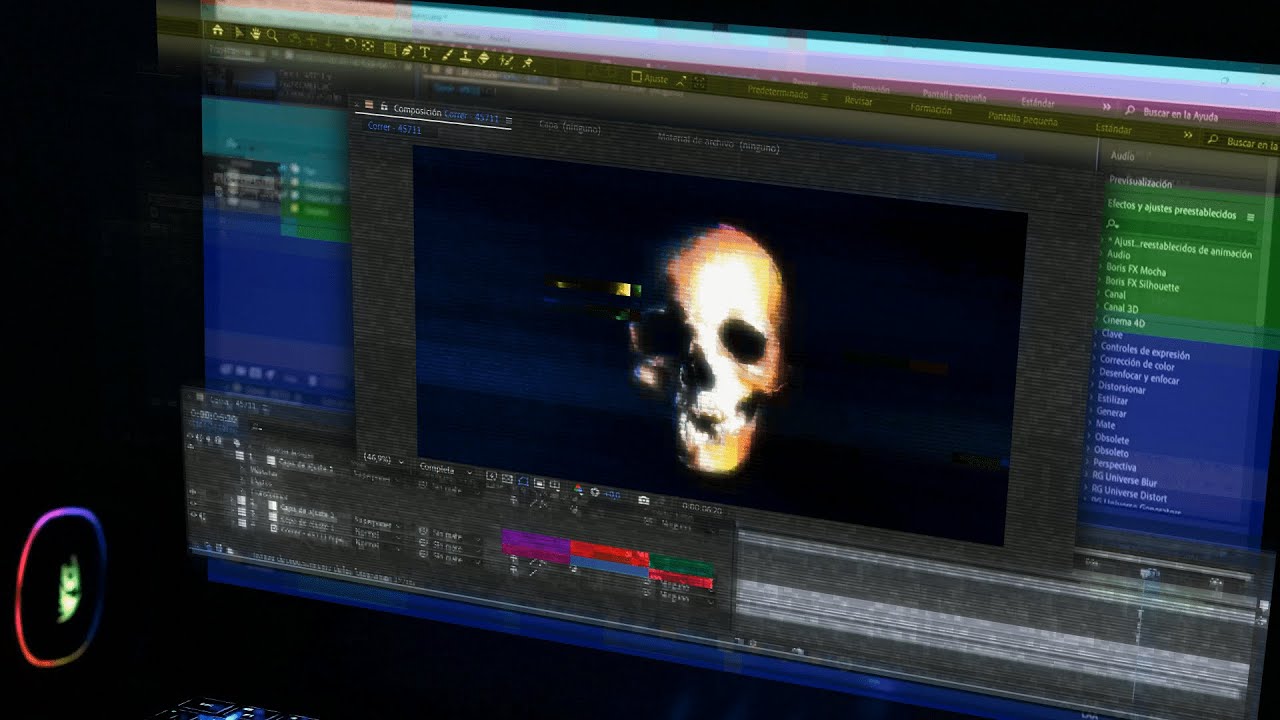Viewport: 1280px width, 720px height.
Task: Expand the Canal 3D effects category
Action: pos(1120,309)
